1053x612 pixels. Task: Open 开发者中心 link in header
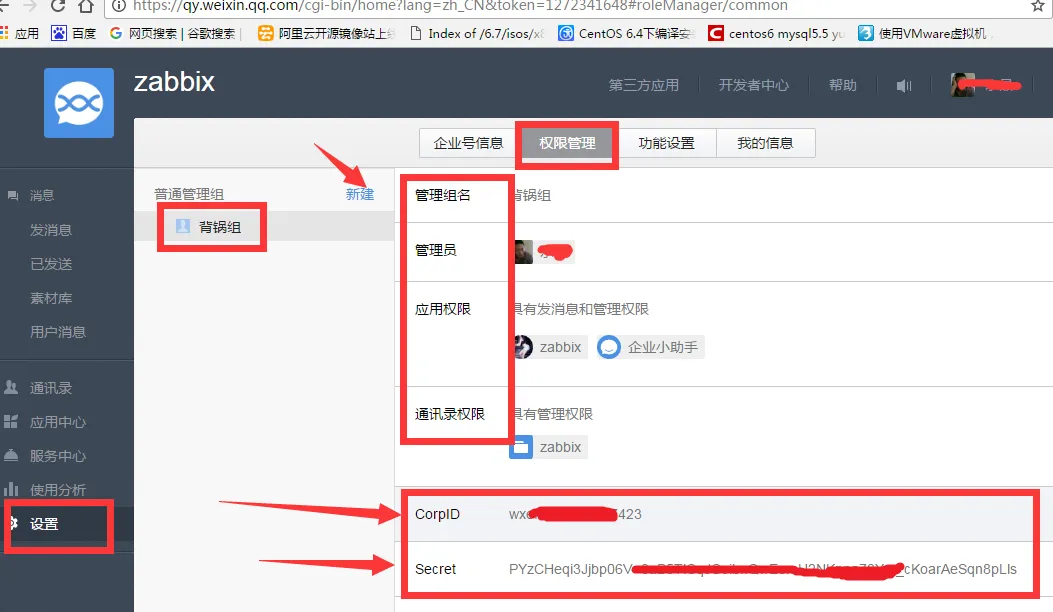click(x=753, y=85)
